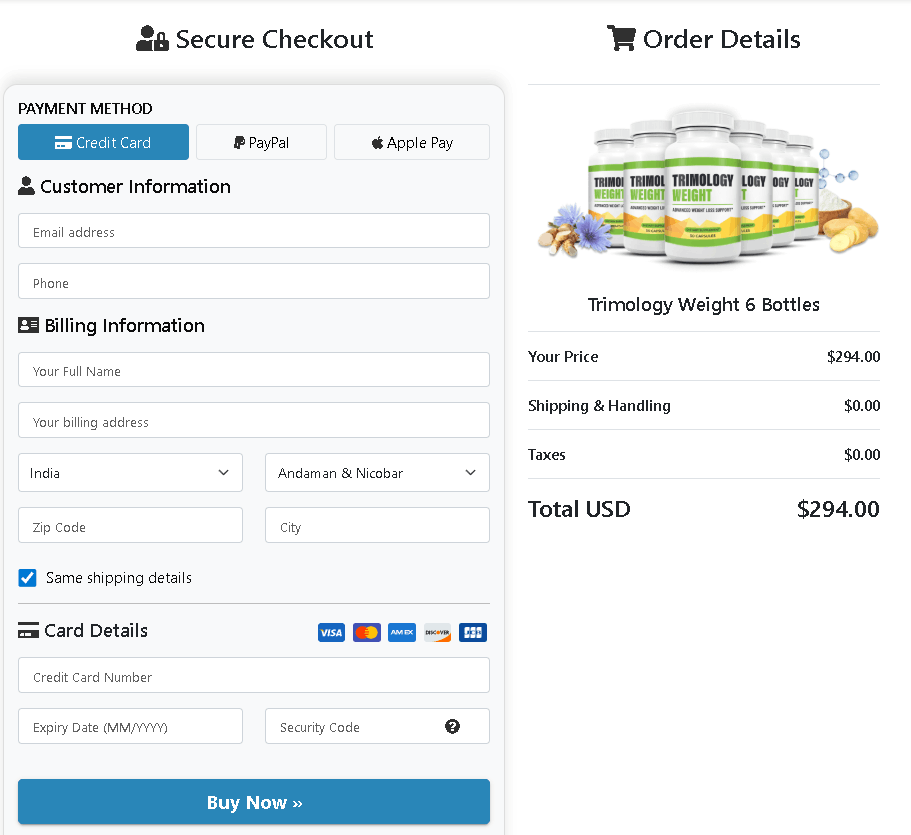Click the Credit Card Number field
Viewport: 911px width, 835px height.
pos(254,676)
